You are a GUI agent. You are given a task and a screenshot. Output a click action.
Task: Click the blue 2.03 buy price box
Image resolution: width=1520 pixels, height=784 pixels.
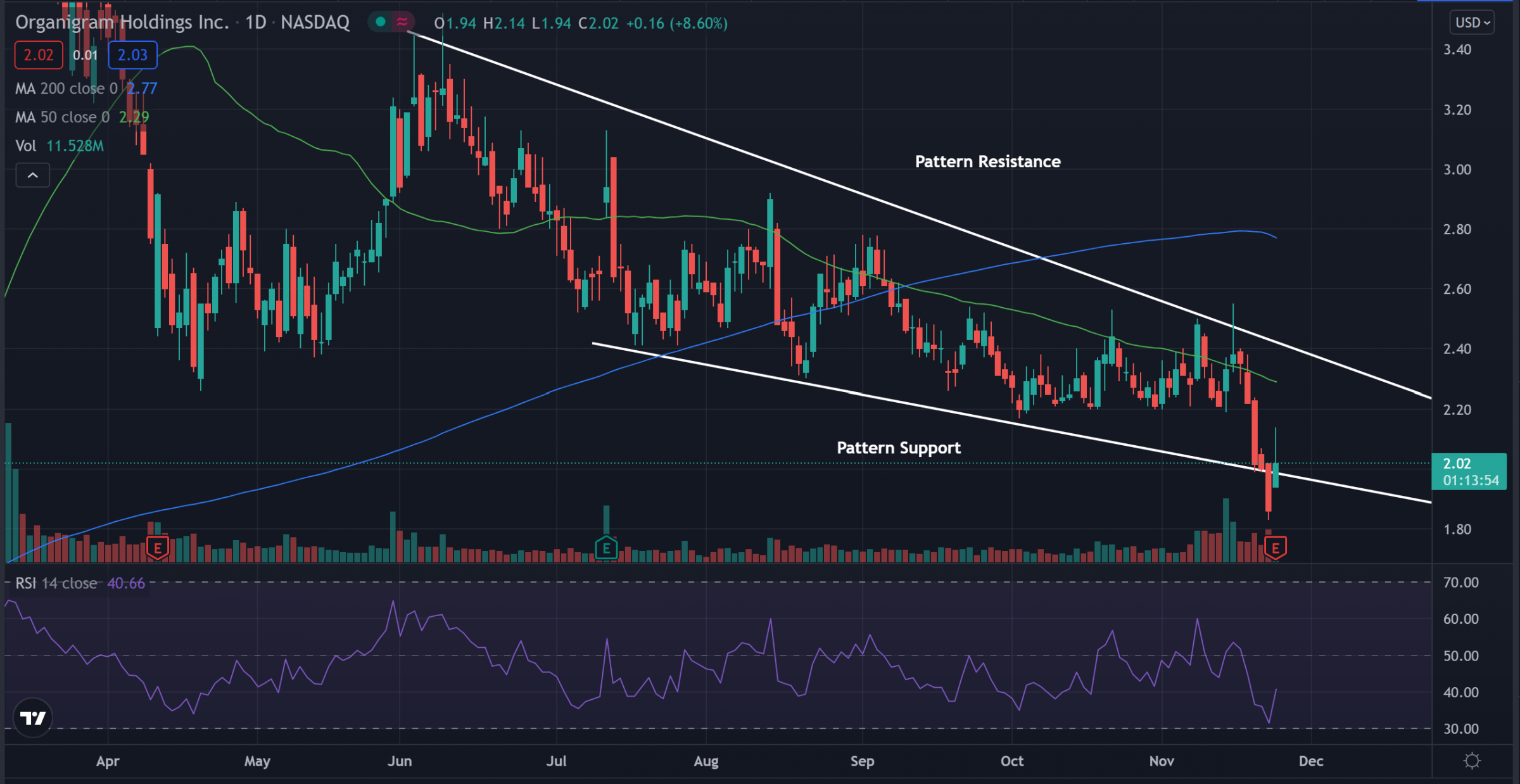click(132, 55)
